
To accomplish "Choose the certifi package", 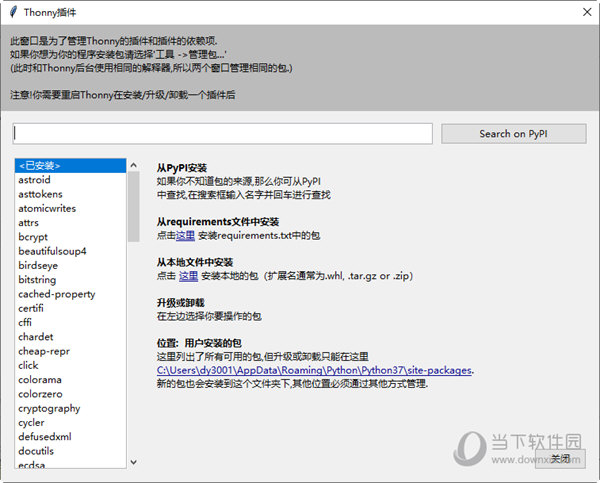I will [70, 308].
